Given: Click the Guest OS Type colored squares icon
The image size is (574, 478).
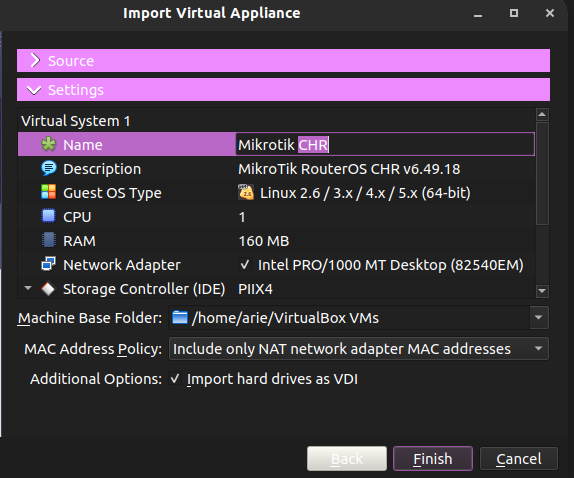Looking at the screenshot, I should point(49,192).
